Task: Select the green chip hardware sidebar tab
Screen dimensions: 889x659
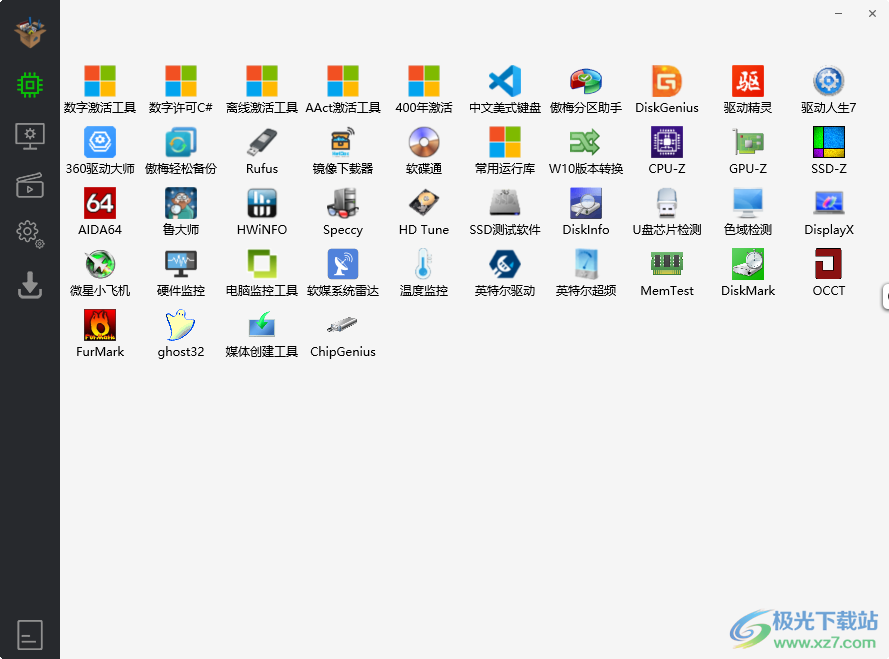Action: click(x=30, y=85)
